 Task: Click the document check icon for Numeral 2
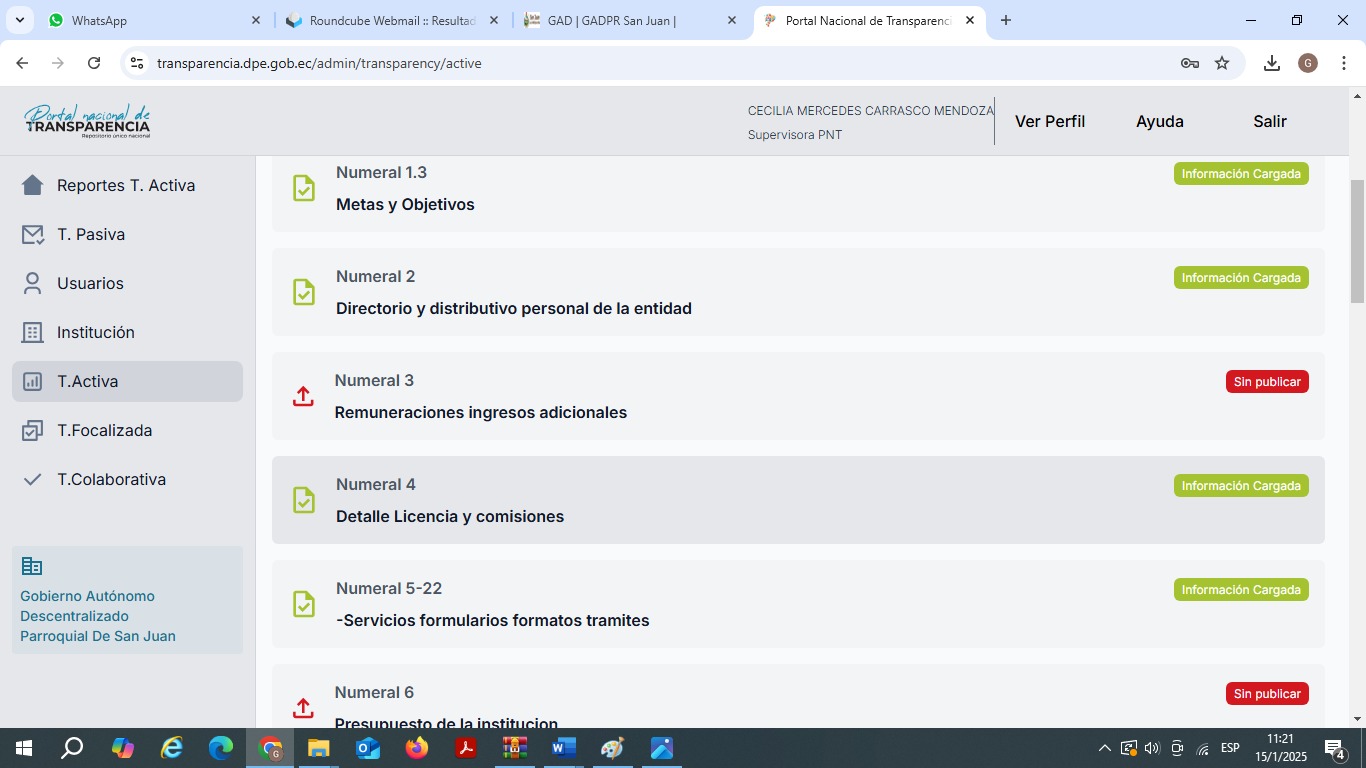coord(304,292)
